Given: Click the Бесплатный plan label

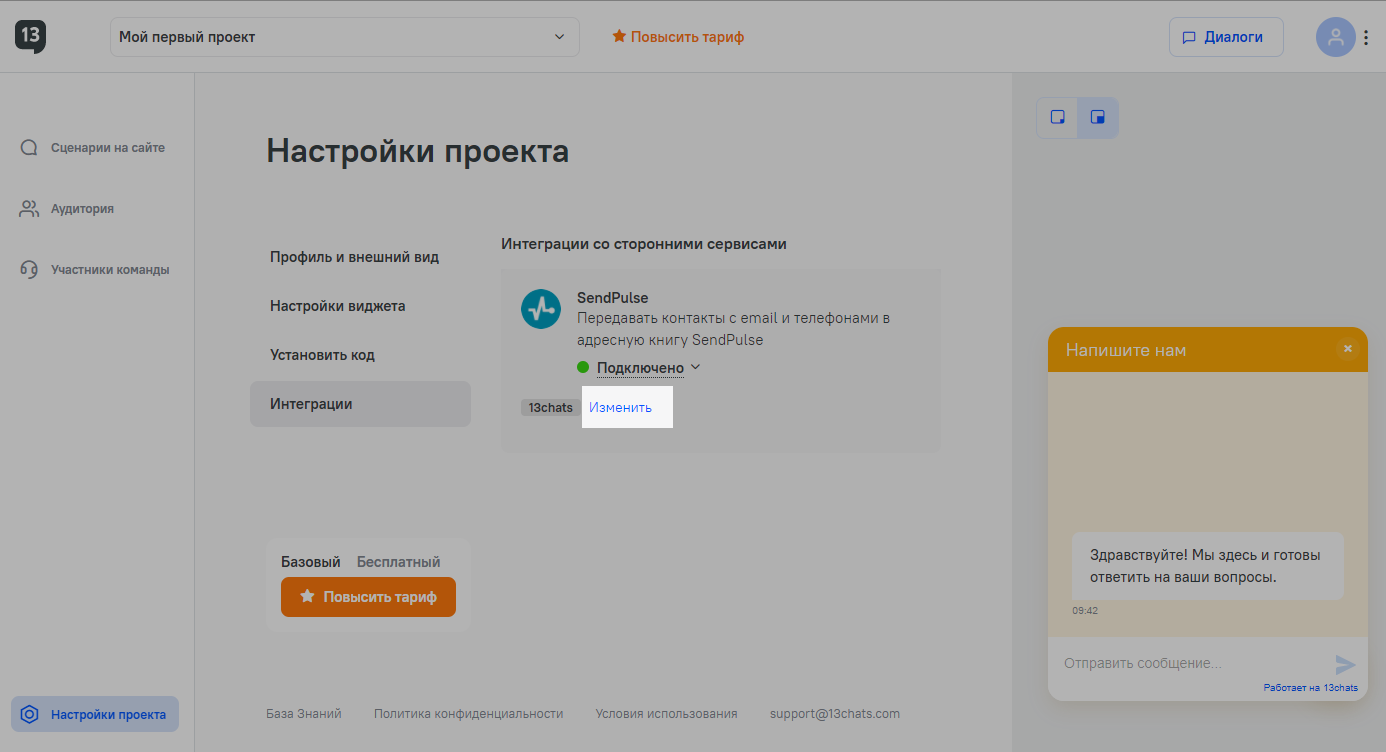Looking at the screenshot, I should click(399, 562).
